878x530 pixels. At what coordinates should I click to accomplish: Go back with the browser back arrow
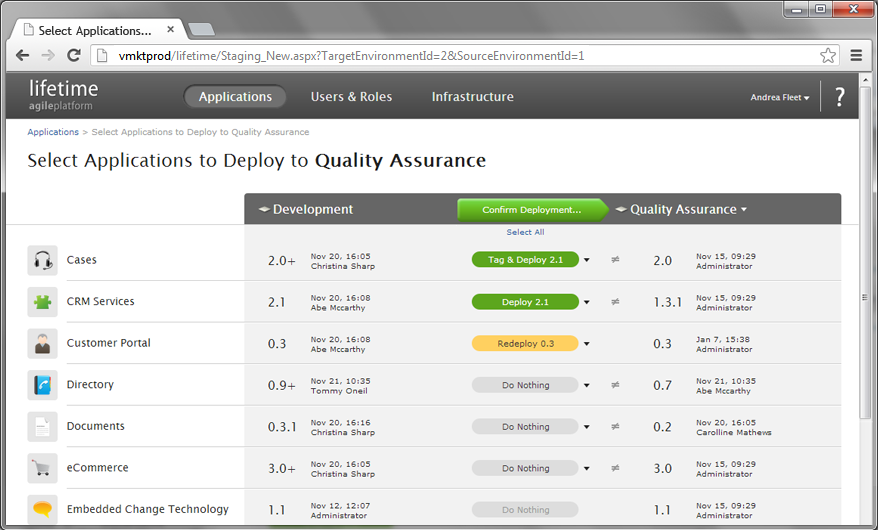[22, 55]
